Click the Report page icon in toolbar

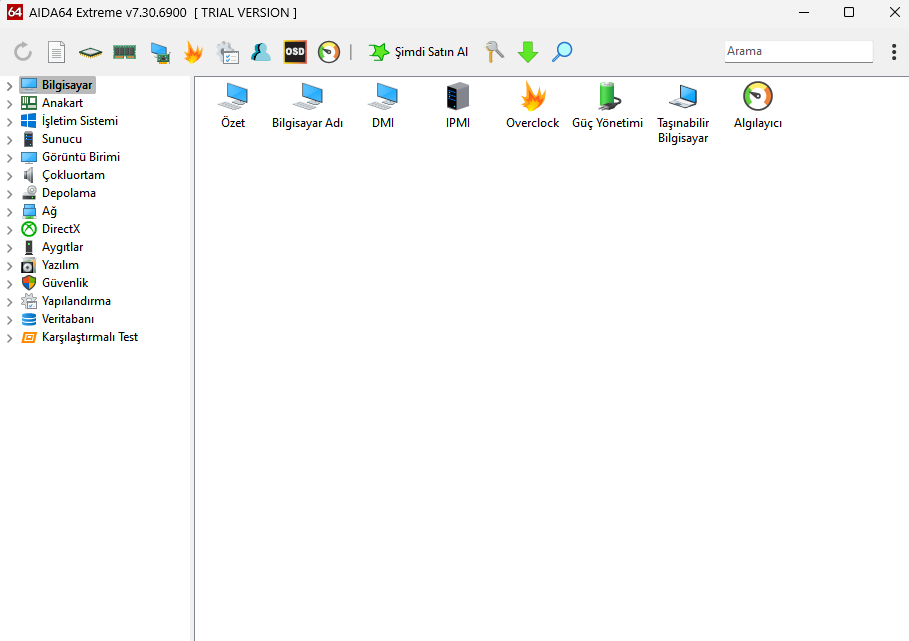click(57, 52)
